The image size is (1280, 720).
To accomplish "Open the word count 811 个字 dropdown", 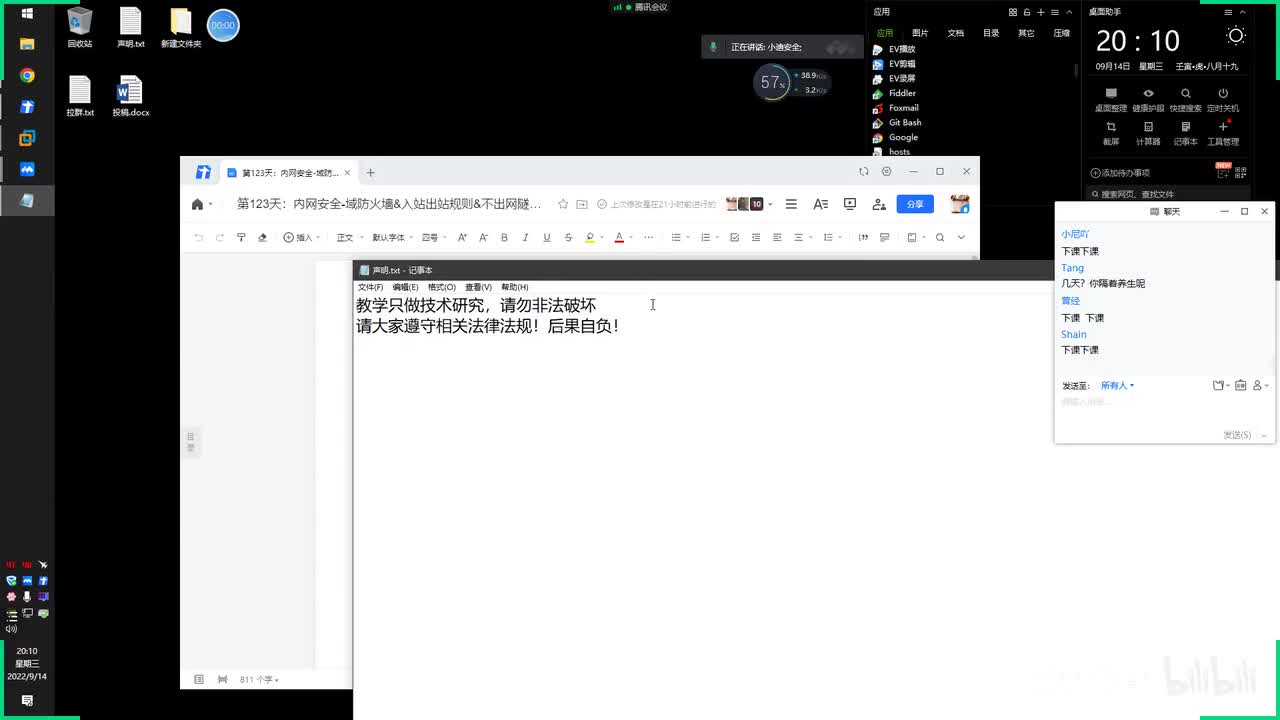I will point(259,680).
